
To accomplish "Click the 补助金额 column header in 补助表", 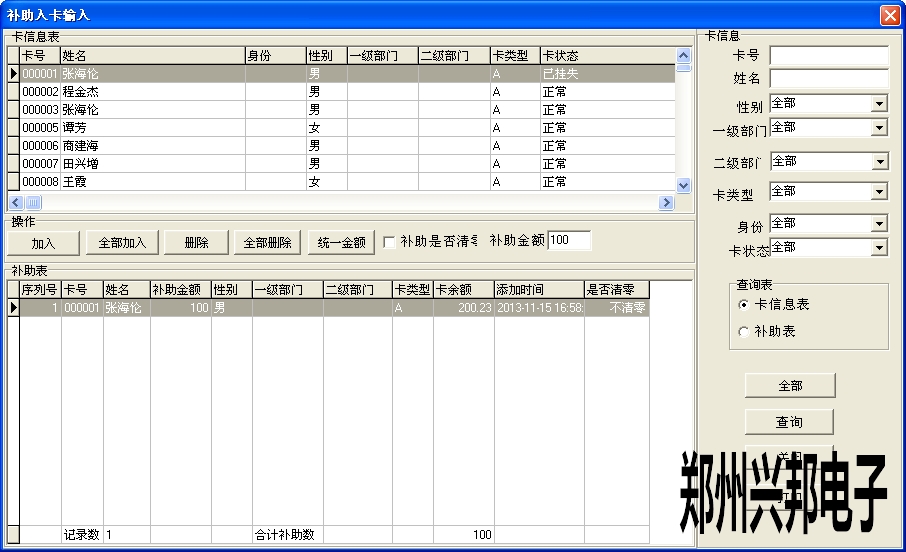I will [180, 290].
